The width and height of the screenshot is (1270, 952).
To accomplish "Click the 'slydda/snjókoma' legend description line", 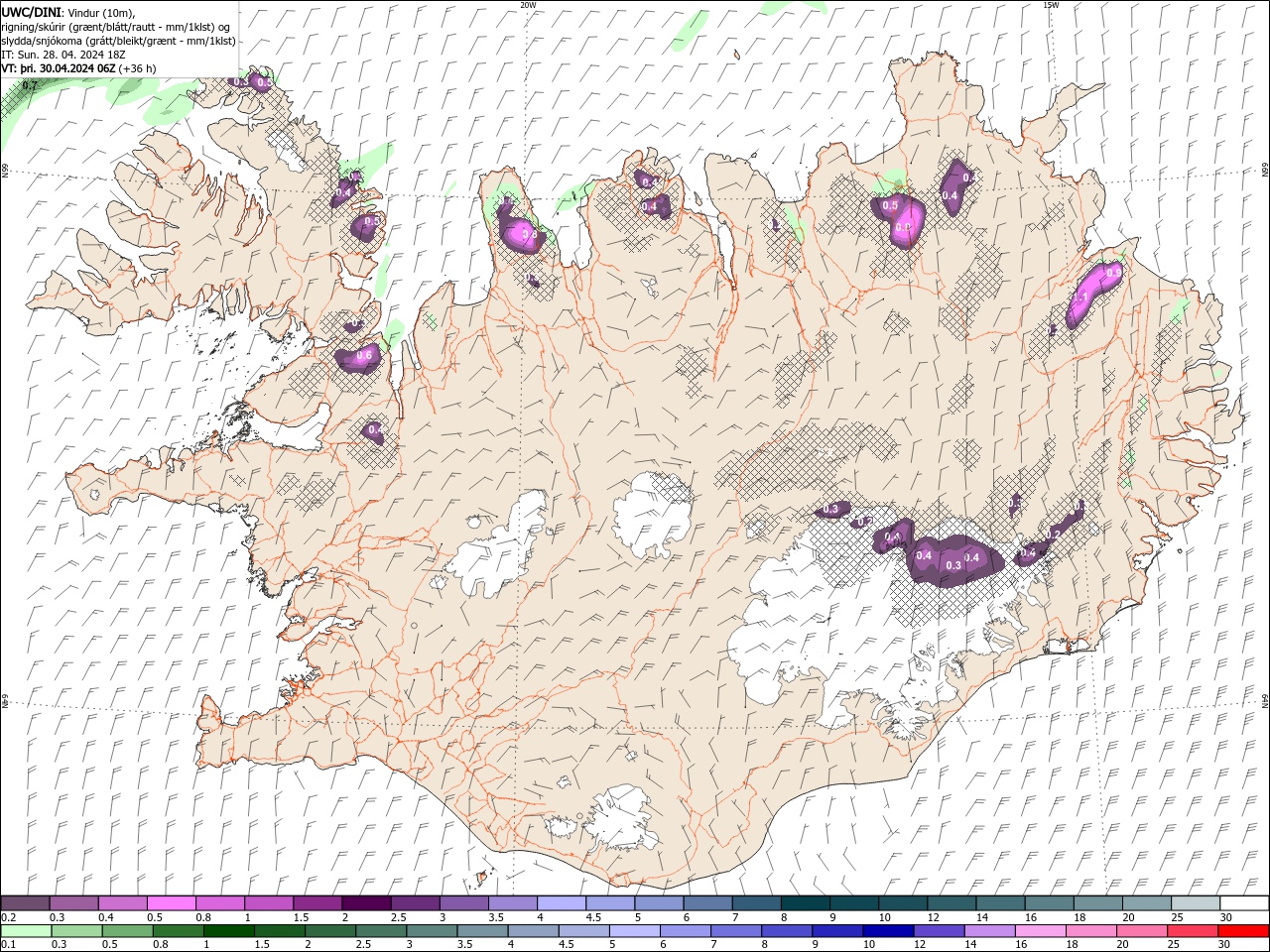I will 118,41.
